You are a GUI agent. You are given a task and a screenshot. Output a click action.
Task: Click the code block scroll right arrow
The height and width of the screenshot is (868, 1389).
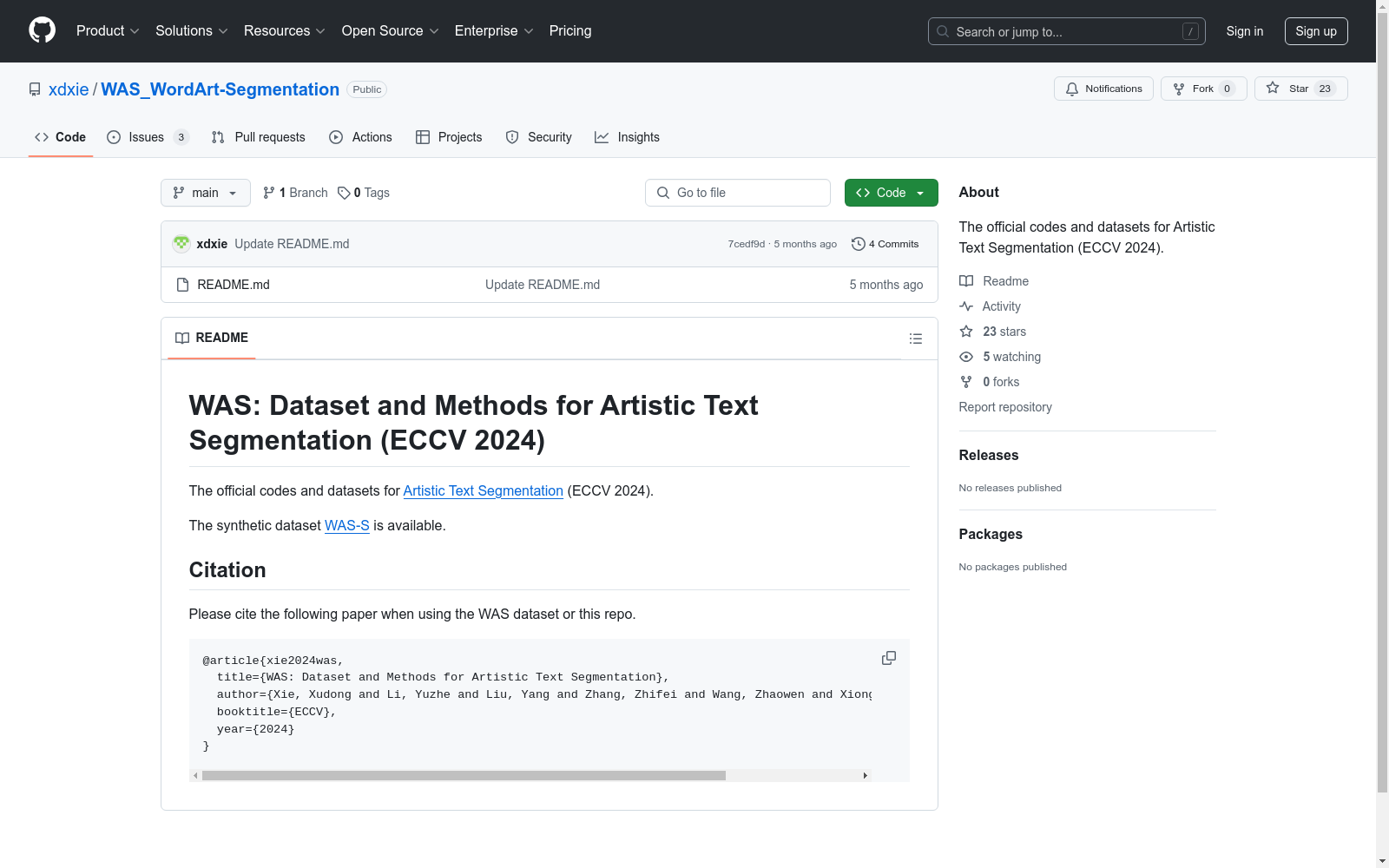click(866, 775)
